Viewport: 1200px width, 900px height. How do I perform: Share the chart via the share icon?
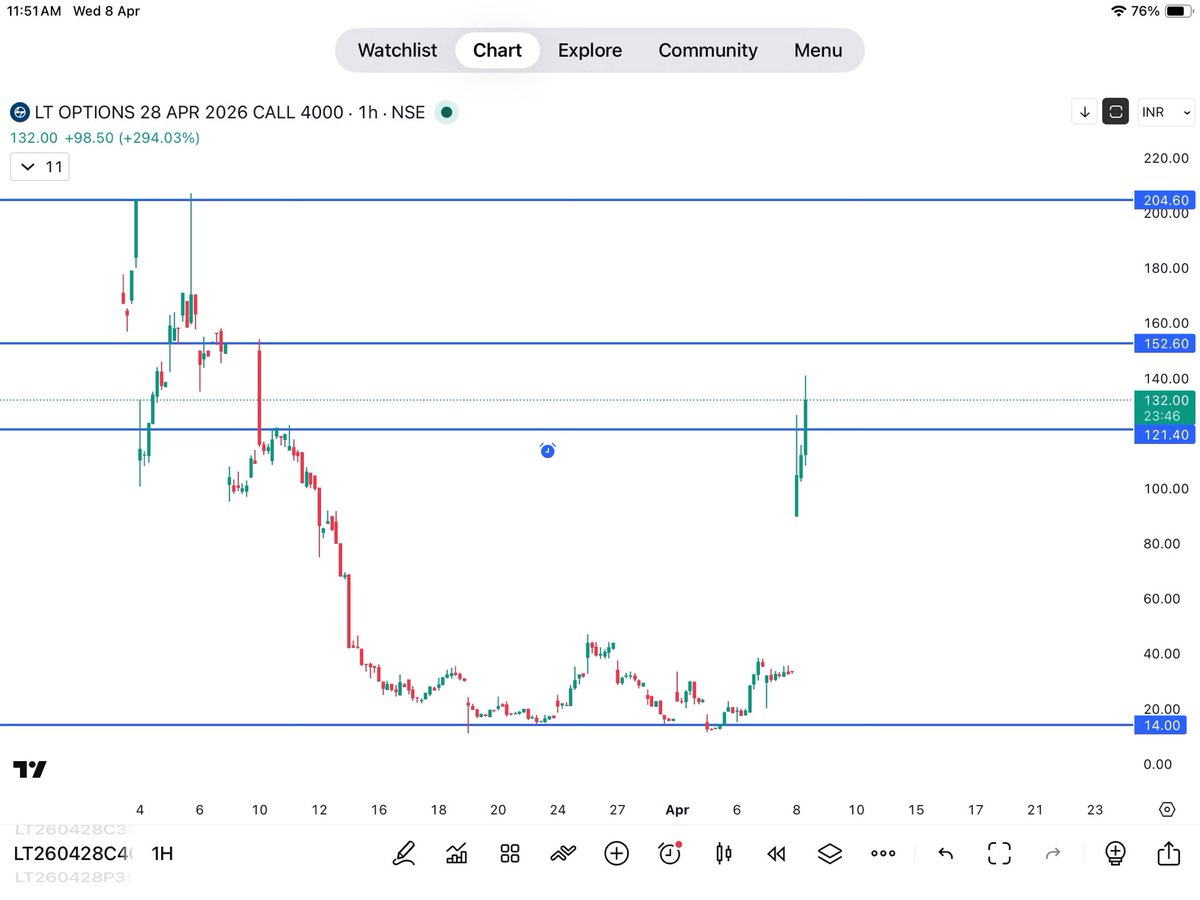pyautogui.click(x=1168, y=852)
